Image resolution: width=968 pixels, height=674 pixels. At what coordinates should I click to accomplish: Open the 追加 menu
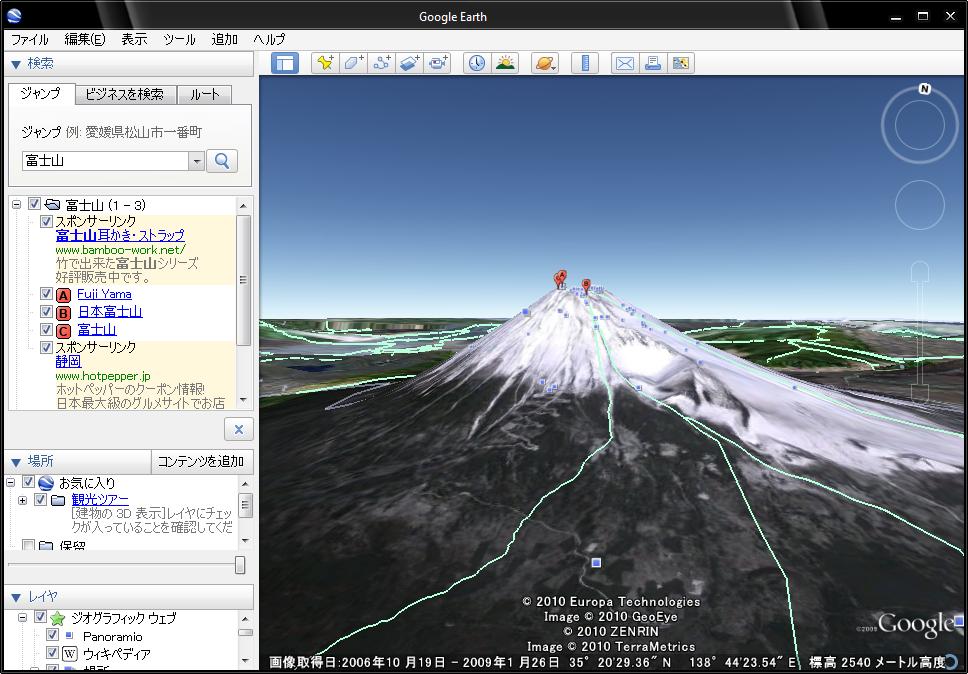click(x=224, y=40)
